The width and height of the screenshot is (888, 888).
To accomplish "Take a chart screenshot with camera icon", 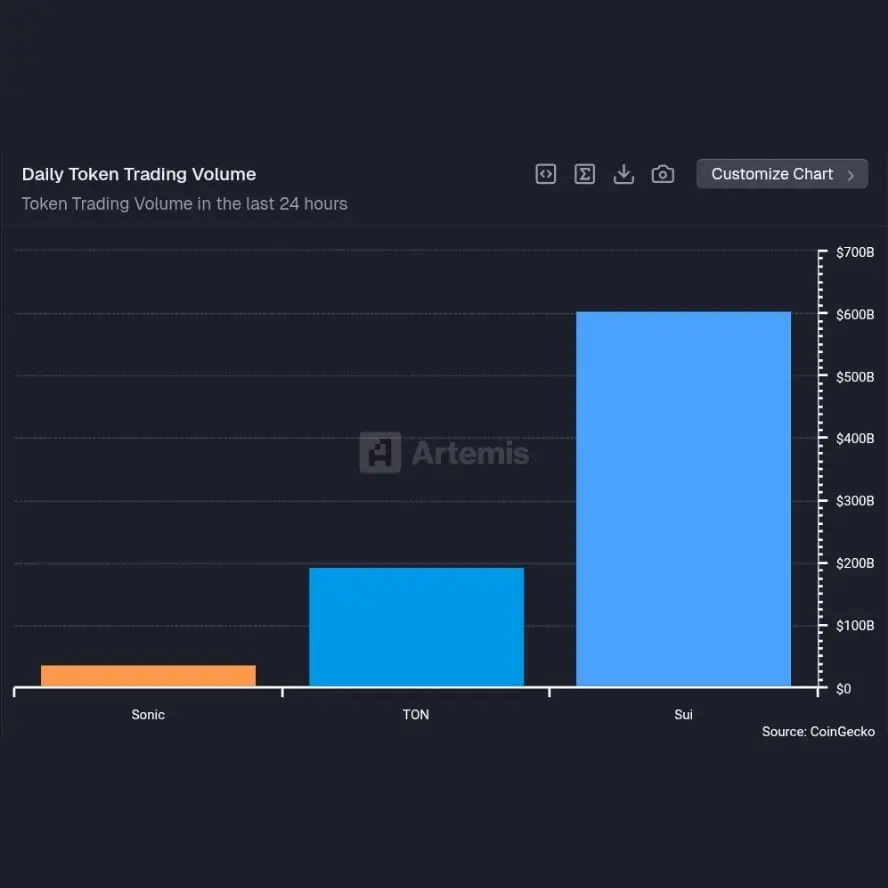I will (x=663, y=174).
